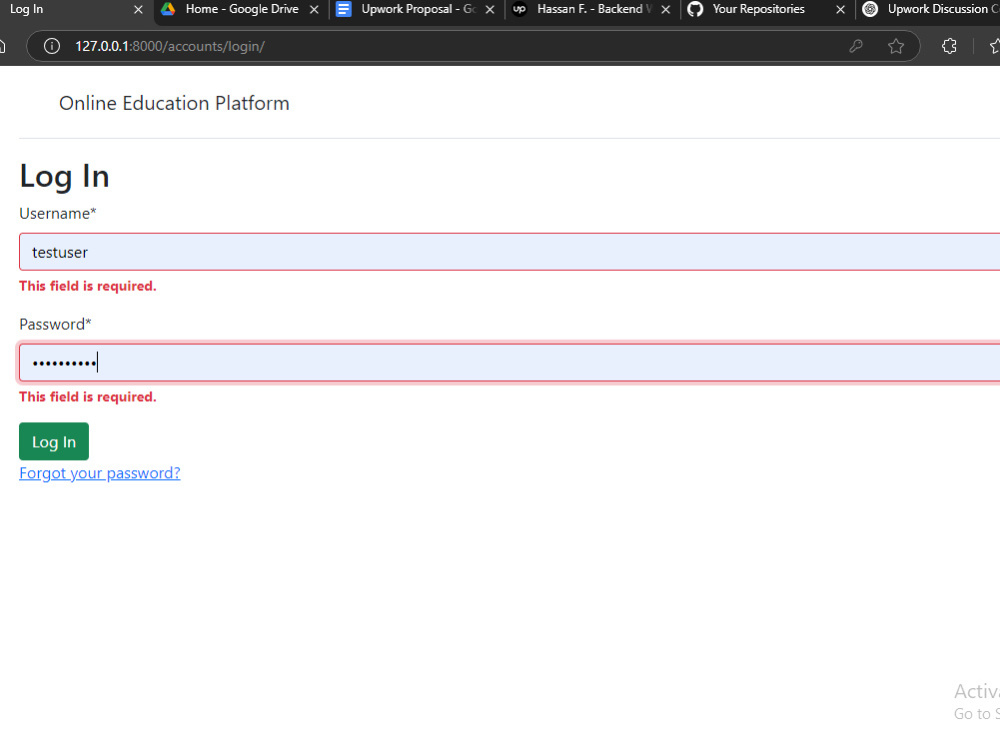
Task: Bookmark this page with the star icon
Action: (896, 46)
